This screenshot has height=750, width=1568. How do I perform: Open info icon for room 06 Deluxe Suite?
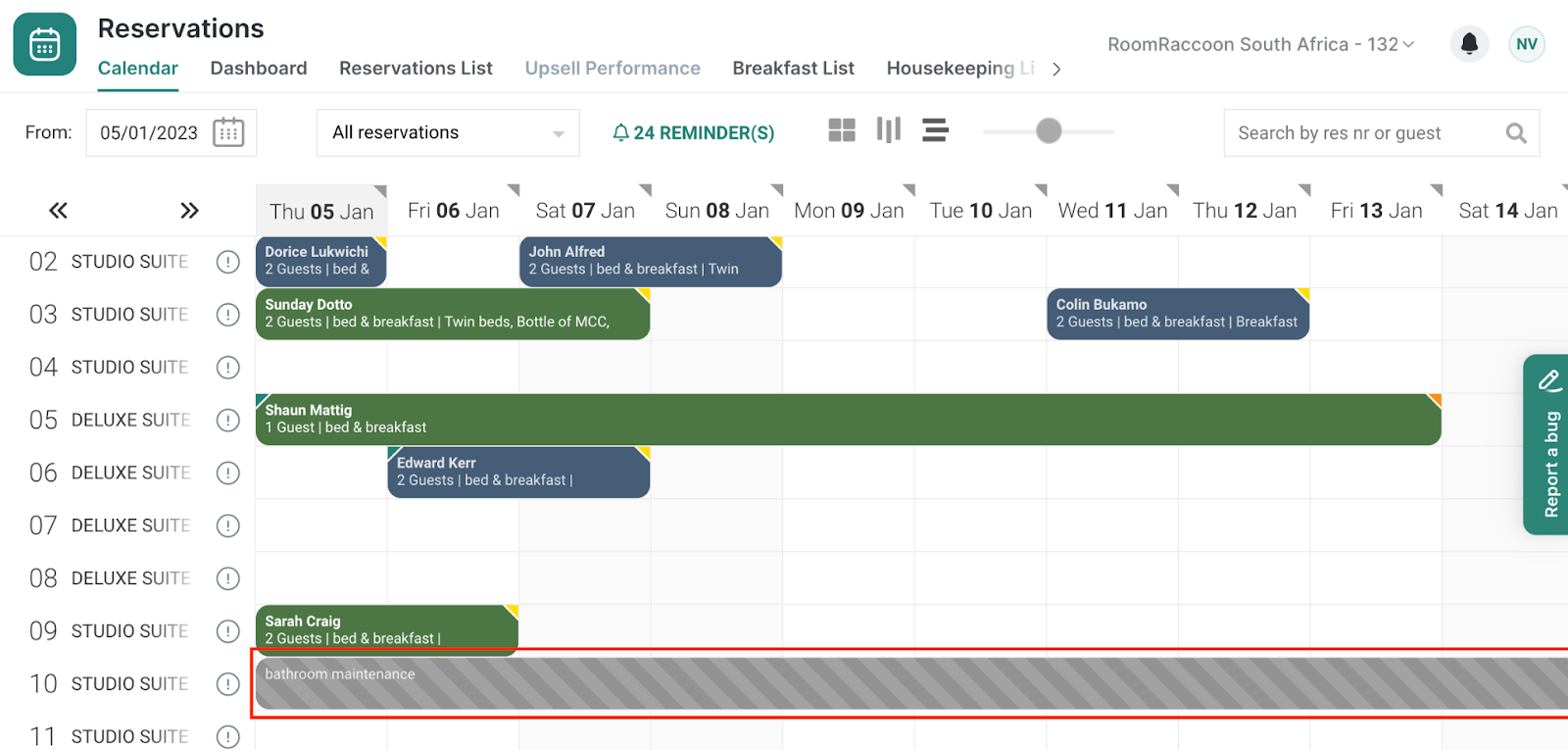pos(227,474)
